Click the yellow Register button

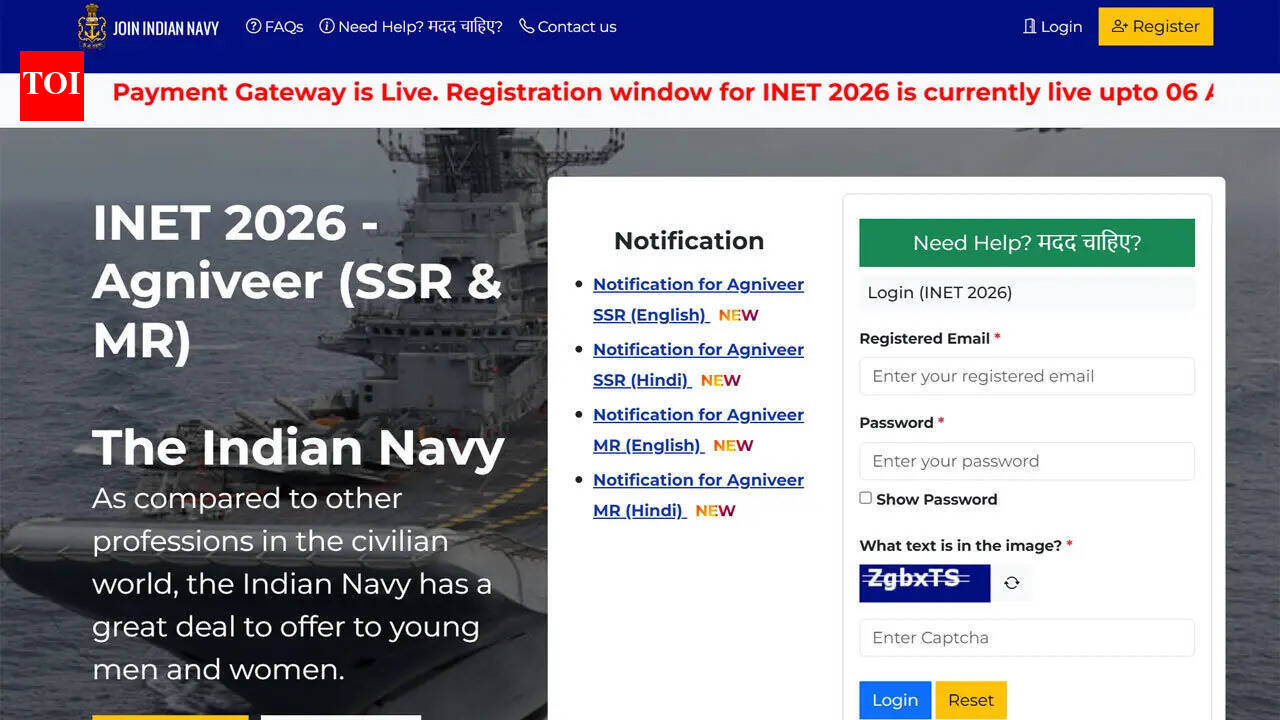[x=1155, y=26]
